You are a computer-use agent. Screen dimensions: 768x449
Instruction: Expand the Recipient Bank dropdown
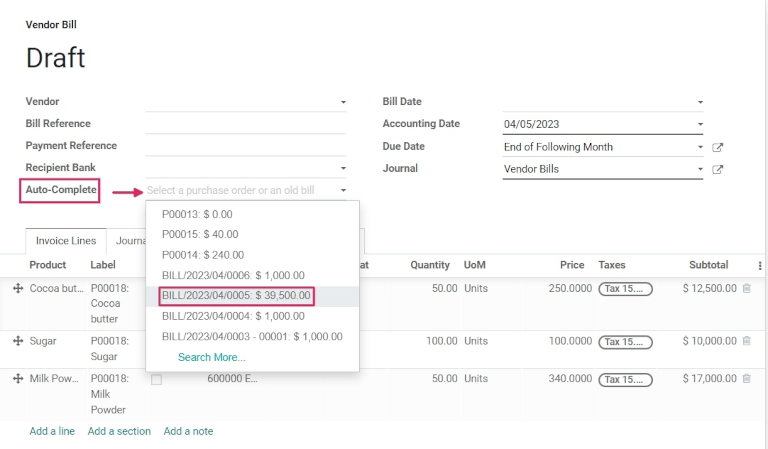[x=343, y=168]
